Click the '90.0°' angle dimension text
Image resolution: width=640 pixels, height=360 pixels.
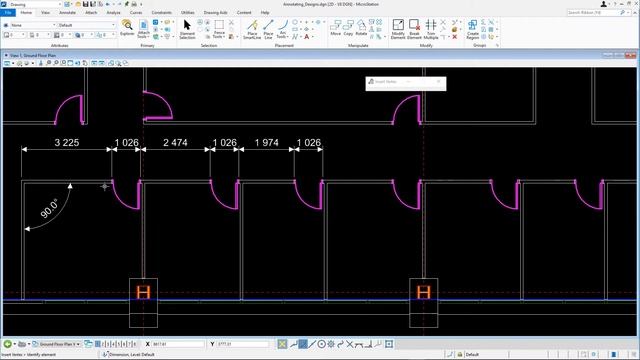pyautogui.click(x=49, y=208)
